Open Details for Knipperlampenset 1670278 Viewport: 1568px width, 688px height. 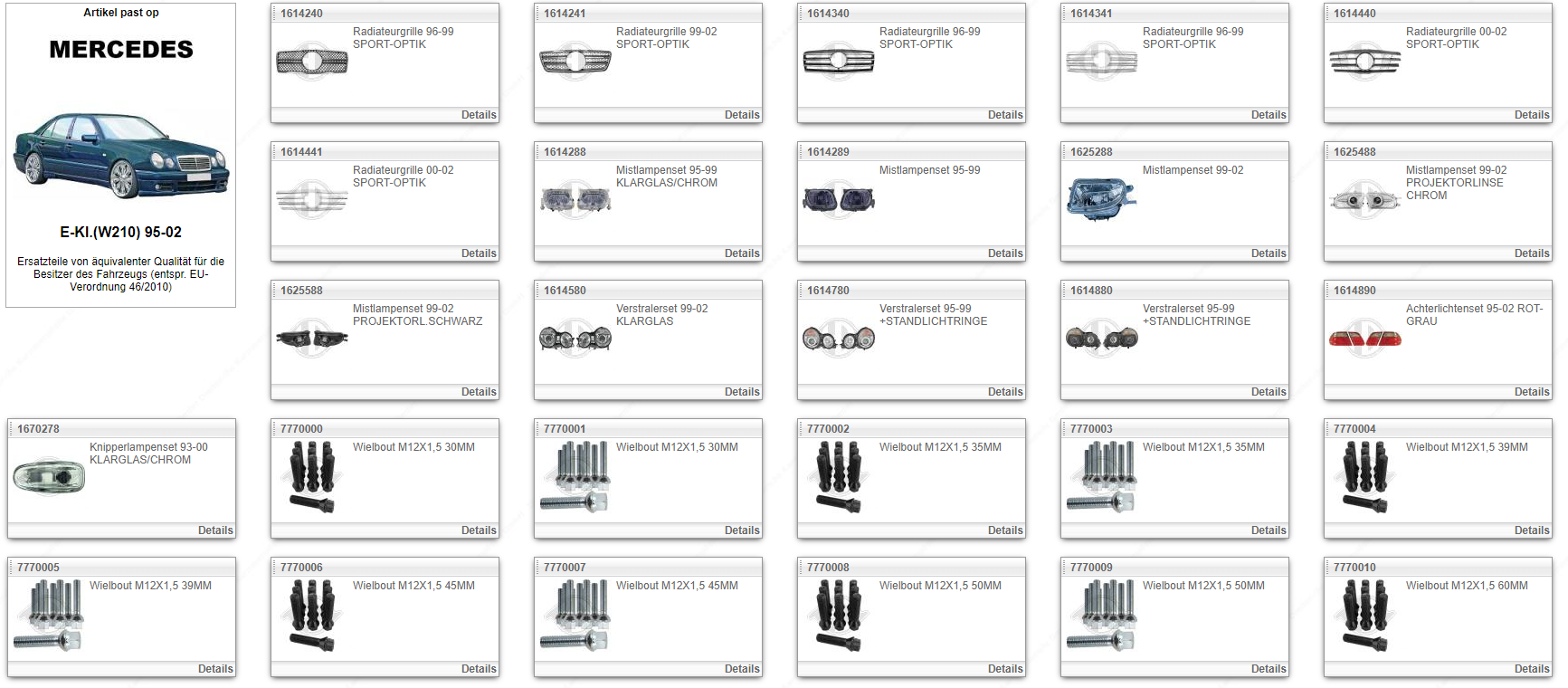pos(215,530)
